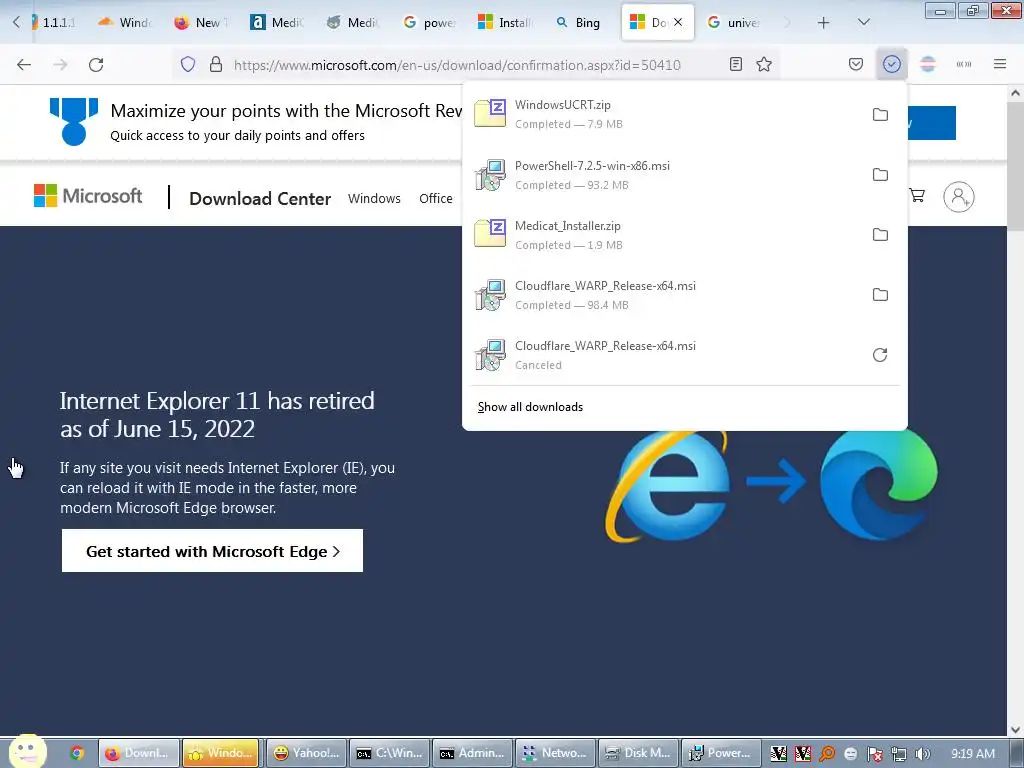Toggle reader view icon

click(x=736, y=64)
